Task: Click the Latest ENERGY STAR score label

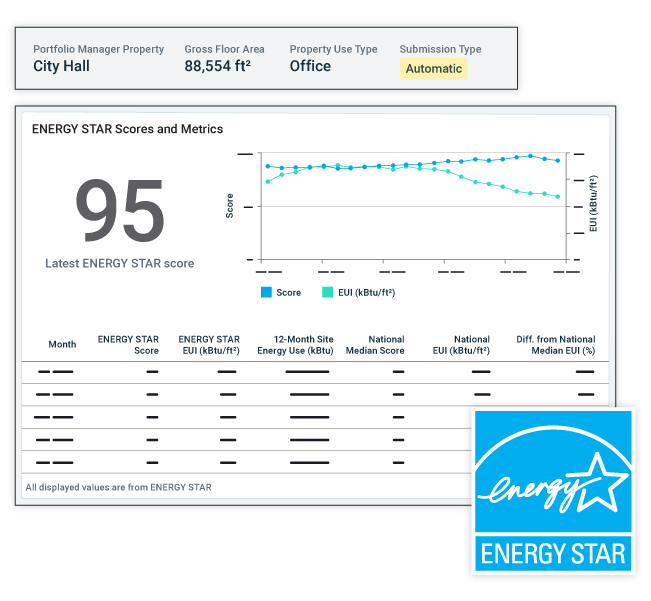Action: [x=120, y=263]
